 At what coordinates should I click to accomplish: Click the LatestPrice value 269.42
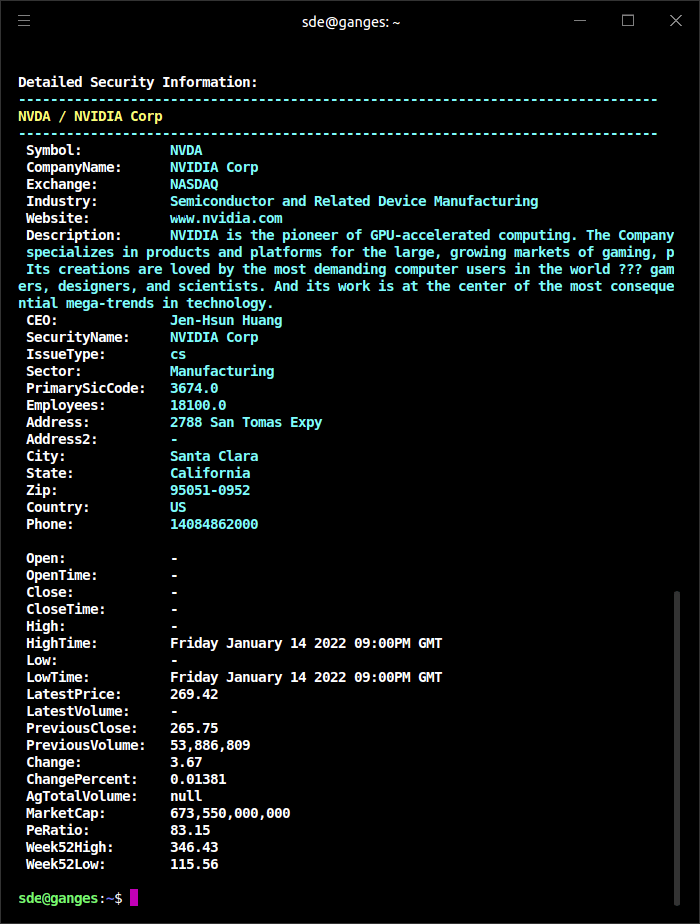point(194,695)
